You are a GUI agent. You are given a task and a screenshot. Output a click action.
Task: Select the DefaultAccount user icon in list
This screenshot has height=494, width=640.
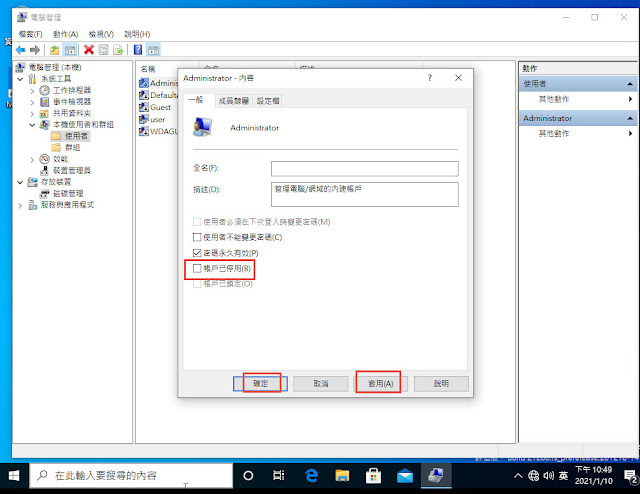pos(143,95)
